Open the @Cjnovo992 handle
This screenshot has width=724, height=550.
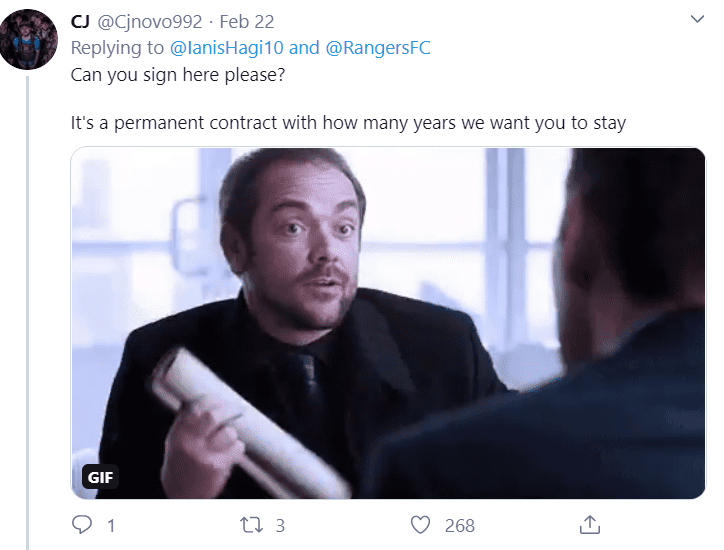coord(150,22)
